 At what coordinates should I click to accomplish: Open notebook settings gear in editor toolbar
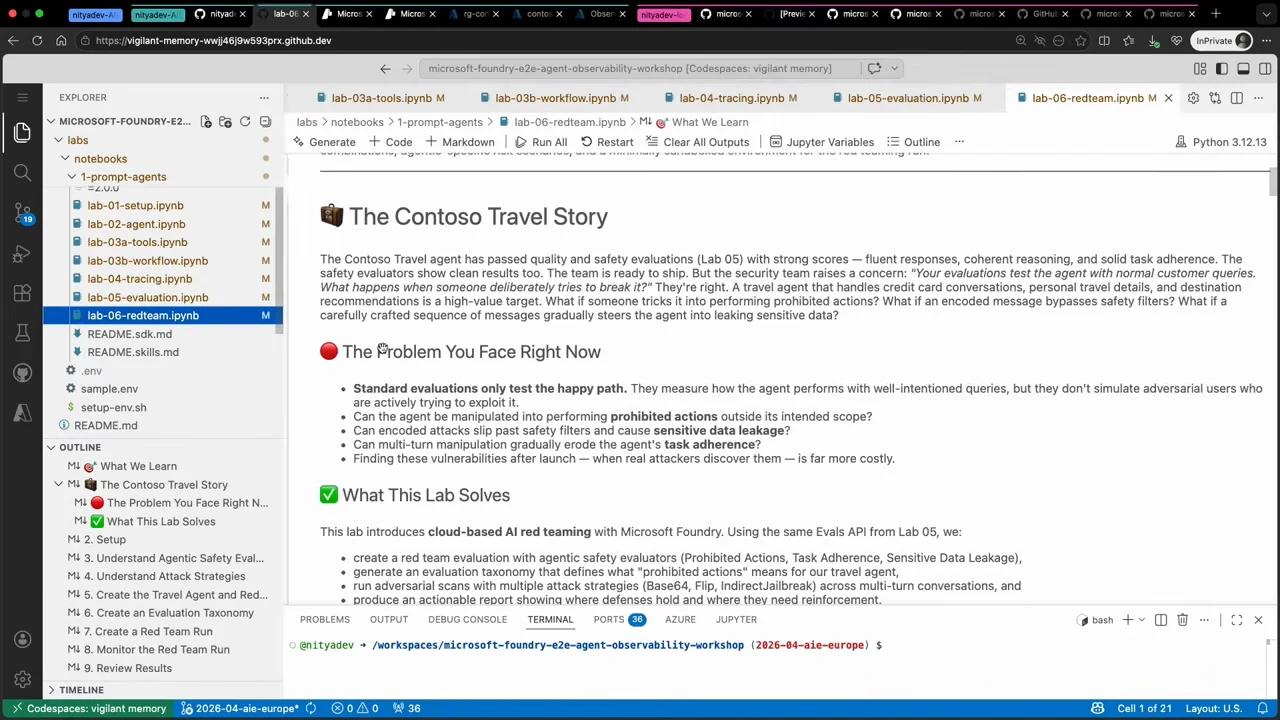point(1193,98)
